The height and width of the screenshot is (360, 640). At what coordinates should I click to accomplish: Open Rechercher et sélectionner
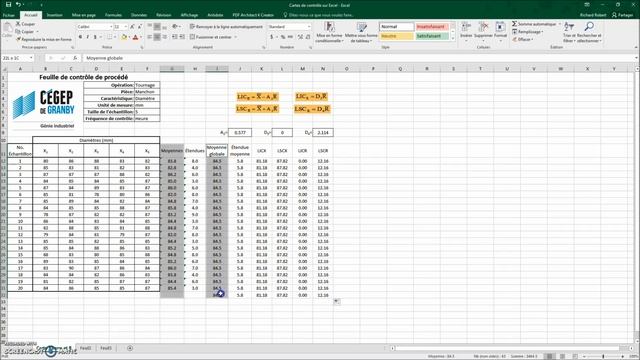tap(589, 32)
